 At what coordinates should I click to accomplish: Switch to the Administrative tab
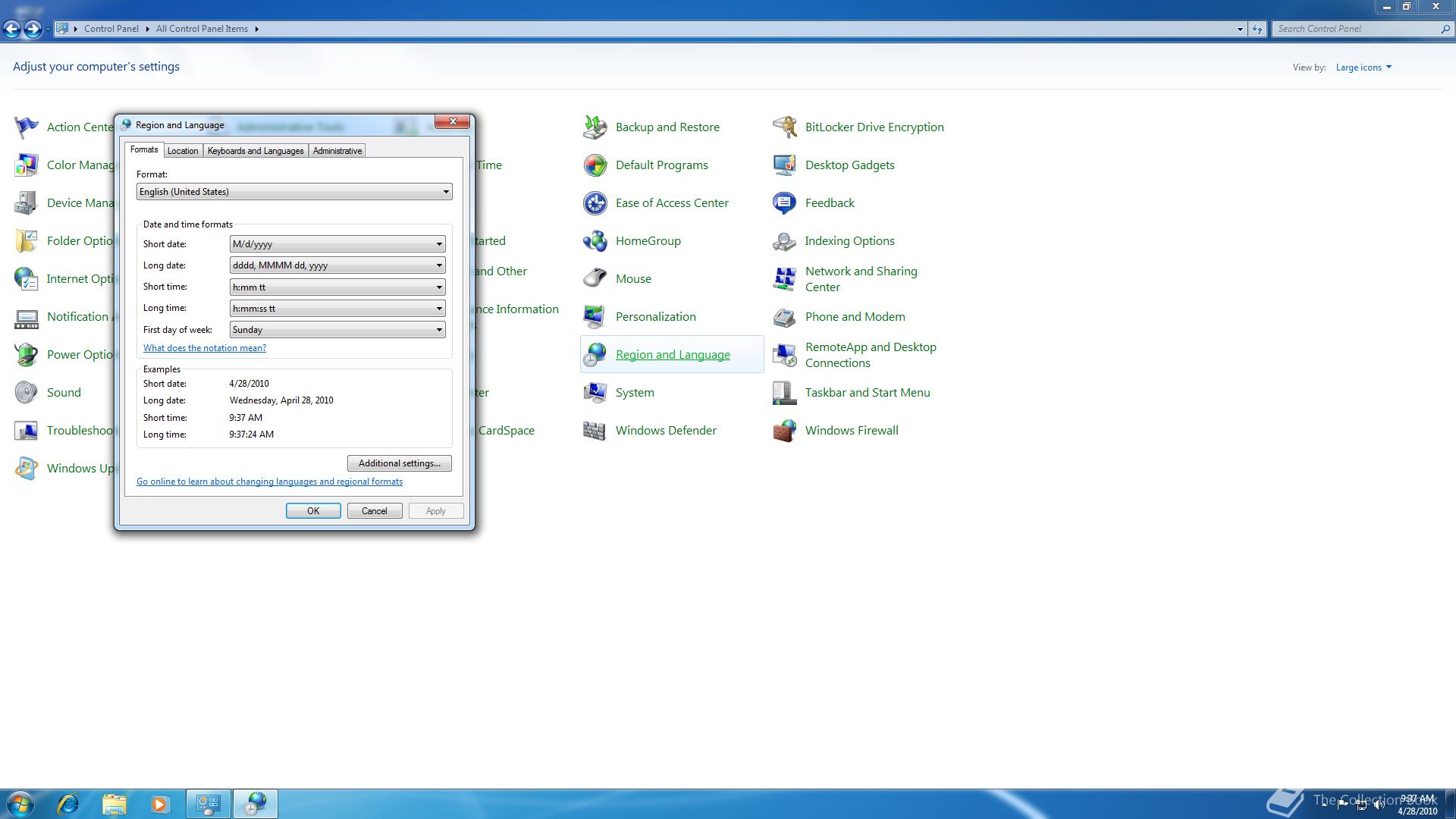337,151
